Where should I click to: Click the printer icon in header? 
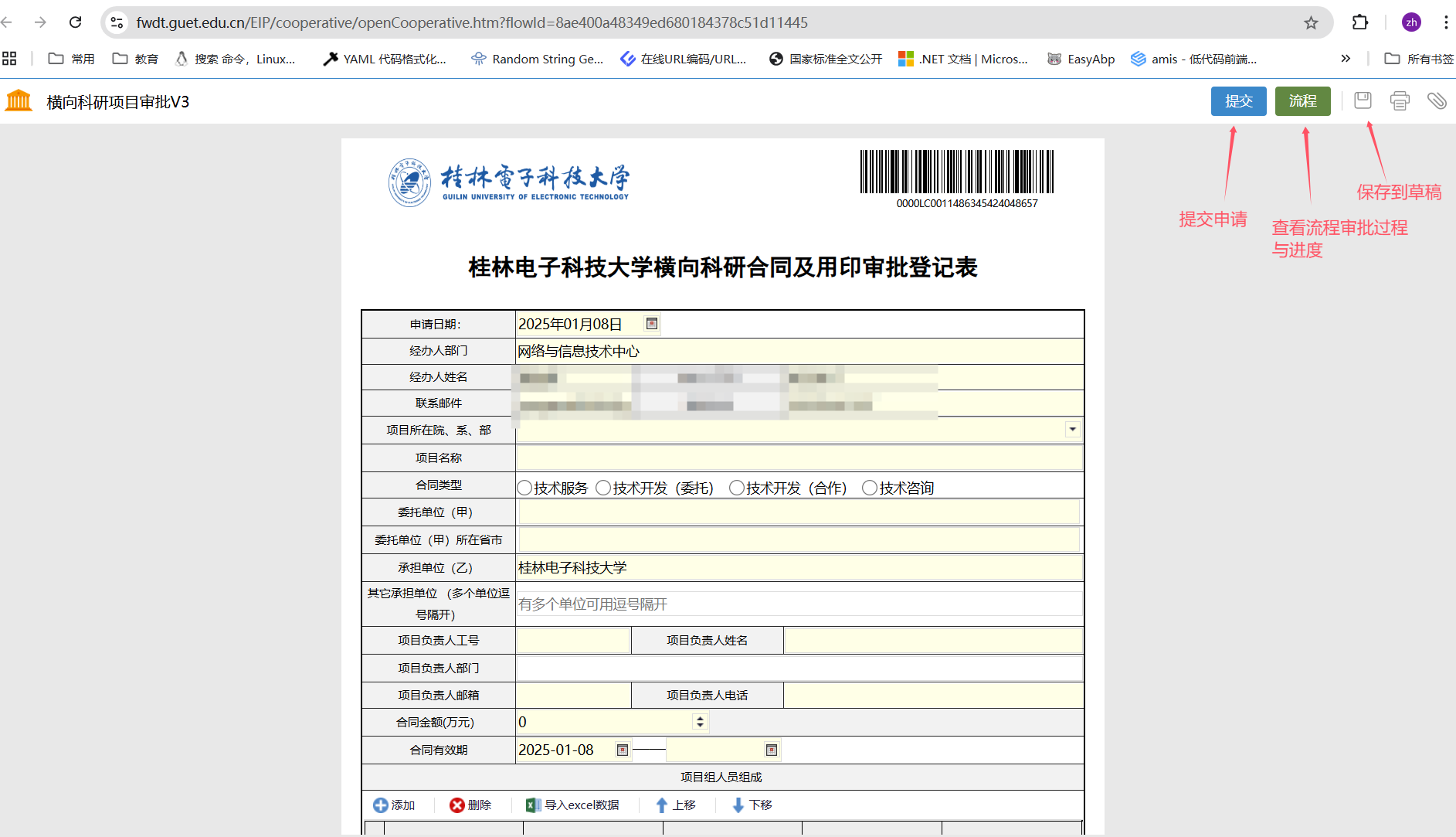point(1399,100)
